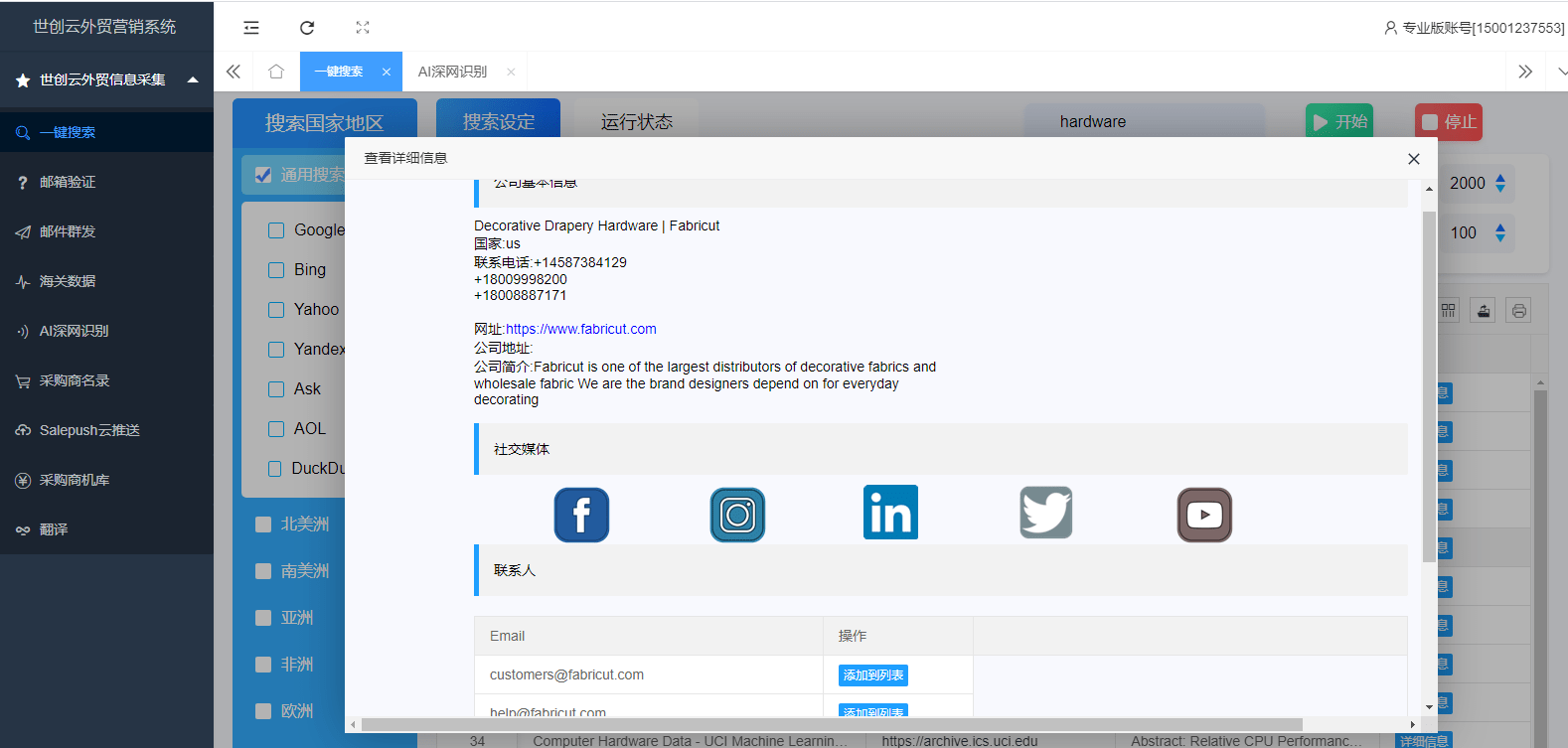Adjust the 100 value stepper

tap(1500, 232)
